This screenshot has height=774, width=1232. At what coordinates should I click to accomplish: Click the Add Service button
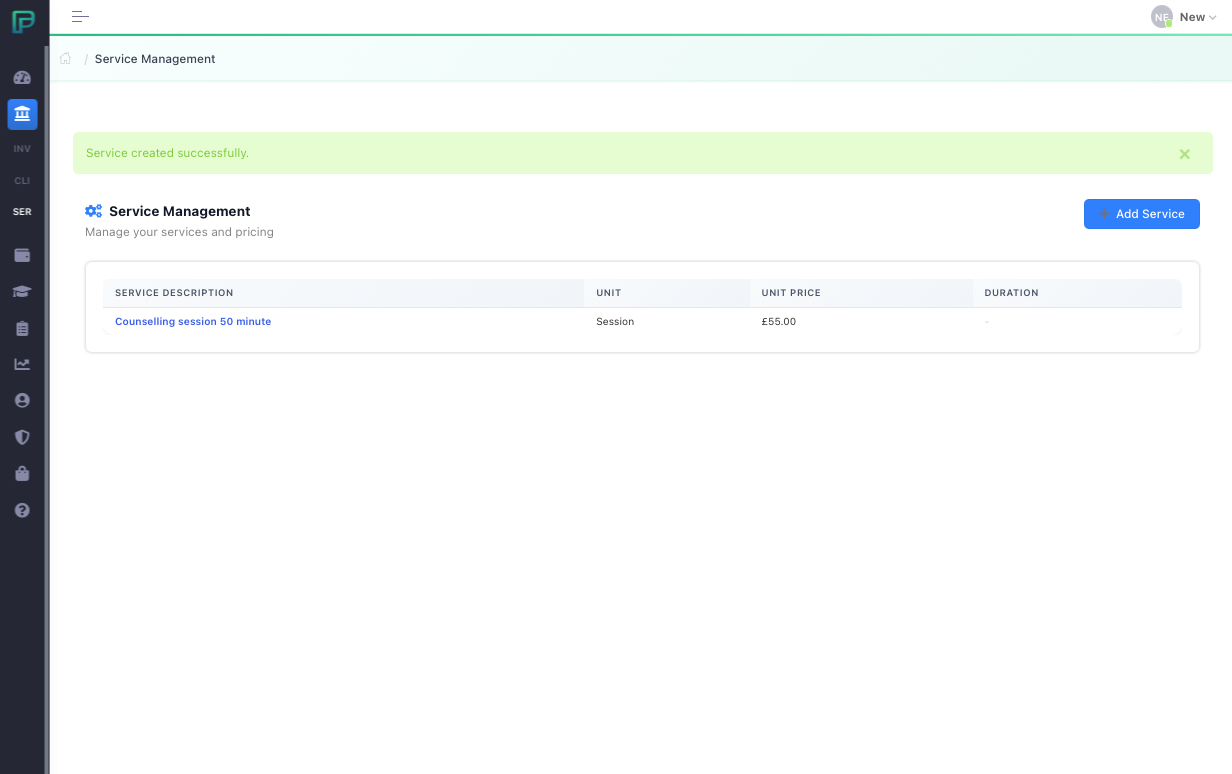point(1141,214)
